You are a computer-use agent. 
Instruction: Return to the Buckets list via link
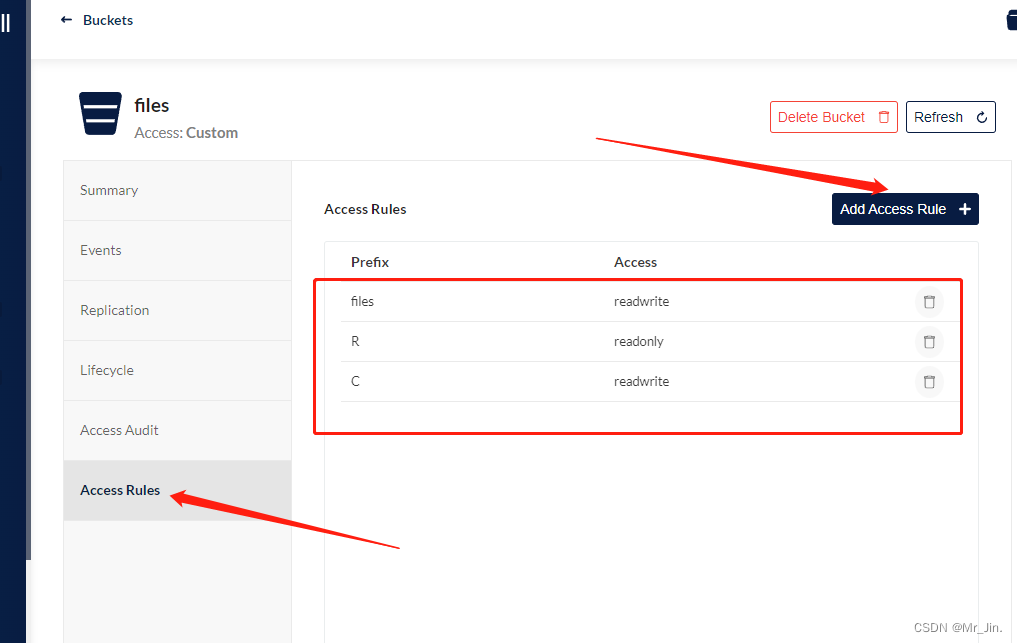[x=108, y=20]
